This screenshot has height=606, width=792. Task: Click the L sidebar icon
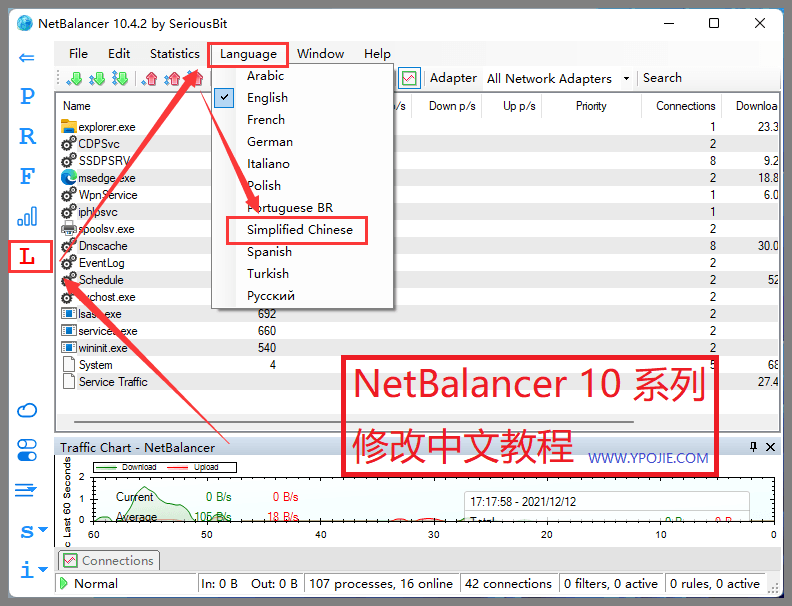pyautogui.click(x=27, y=257)
